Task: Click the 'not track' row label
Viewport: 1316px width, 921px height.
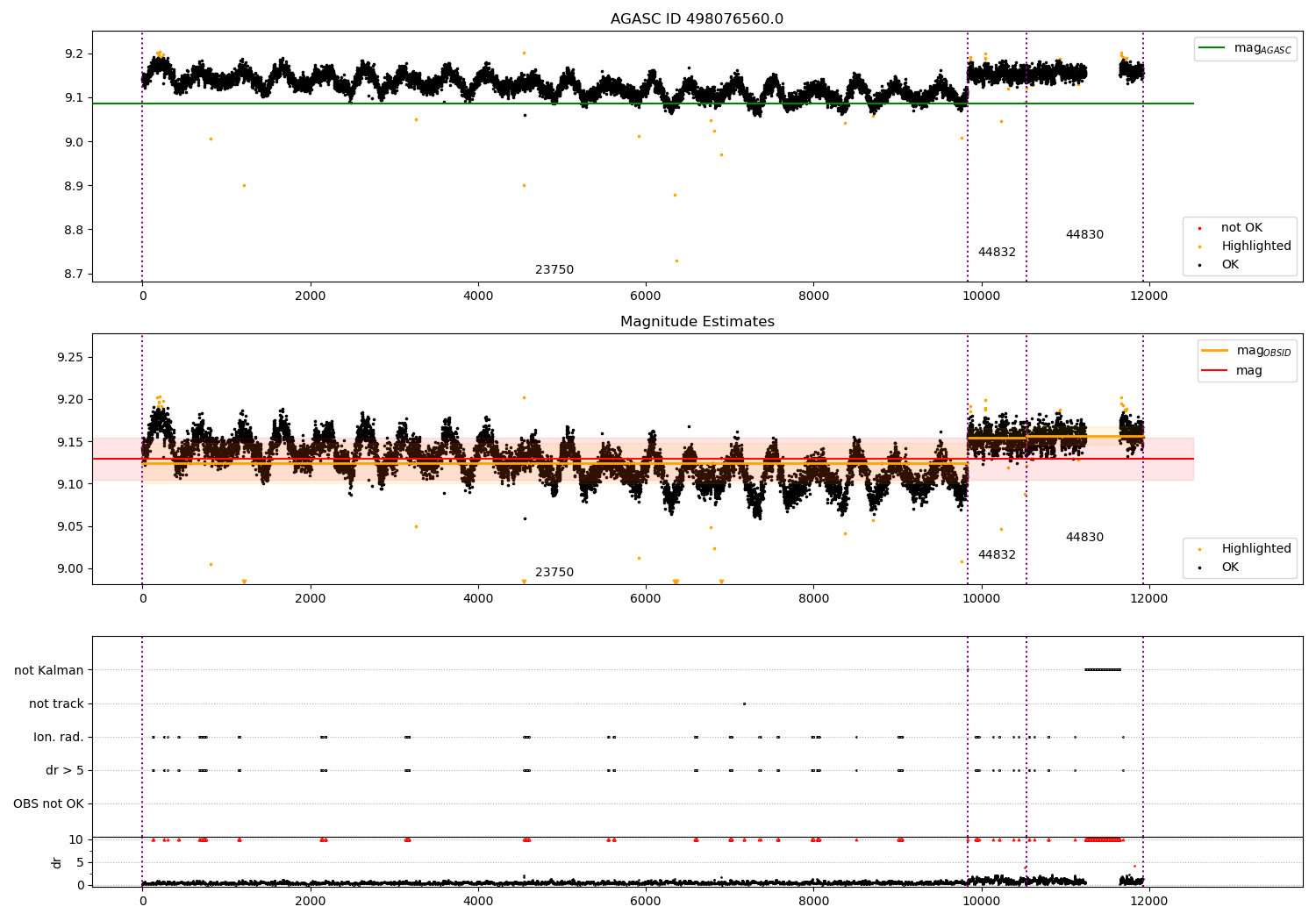Action: (56, 704)
